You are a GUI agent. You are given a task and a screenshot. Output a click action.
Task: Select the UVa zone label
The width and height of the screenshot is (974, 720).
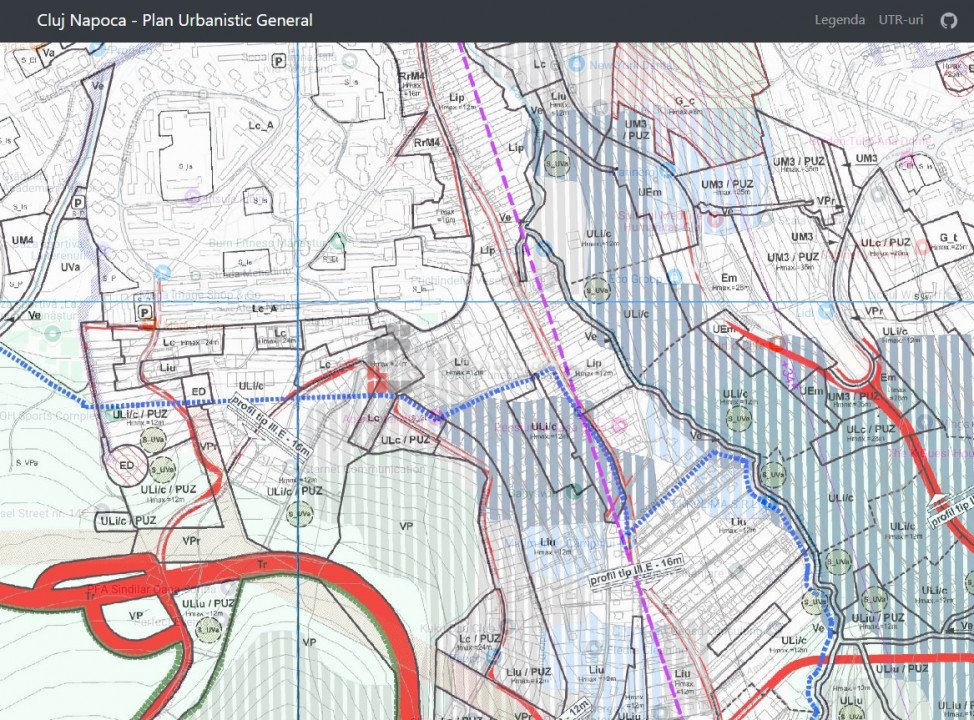pyautogui.click(x=70, y=267)
